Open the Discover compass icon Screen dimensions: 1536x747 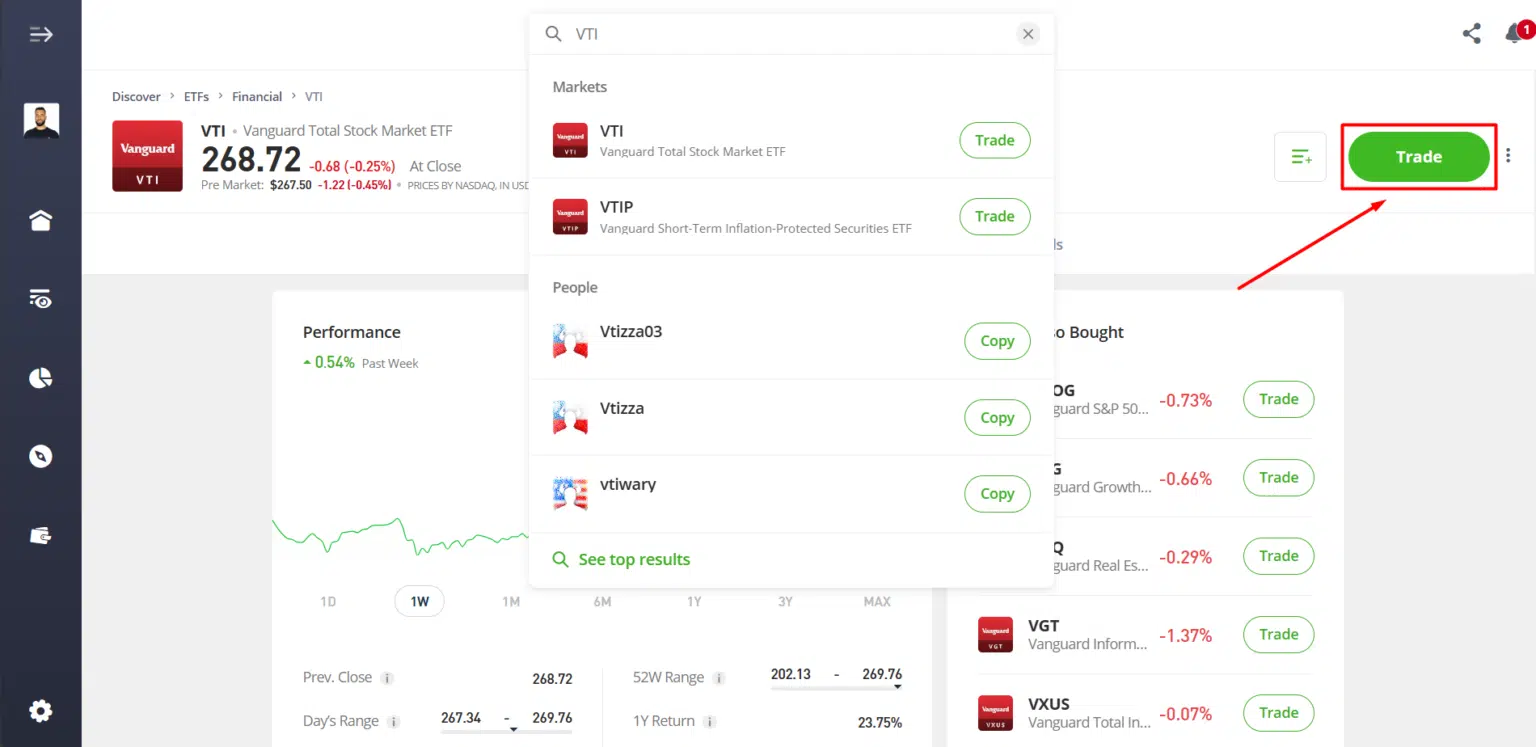click(40, 456)
